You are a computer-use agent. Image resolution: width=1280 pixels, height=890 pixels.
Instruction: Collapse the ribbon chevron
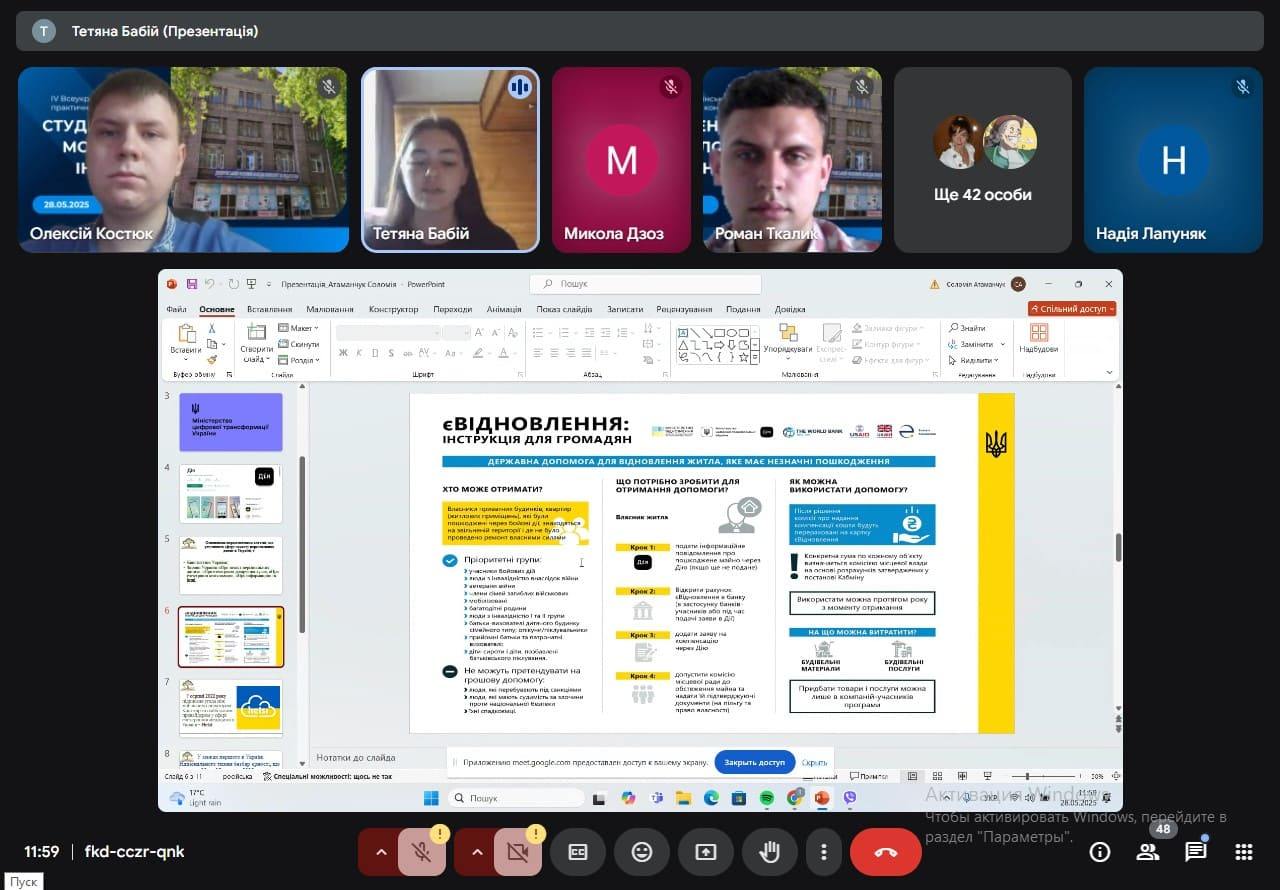click(1109, 372)
